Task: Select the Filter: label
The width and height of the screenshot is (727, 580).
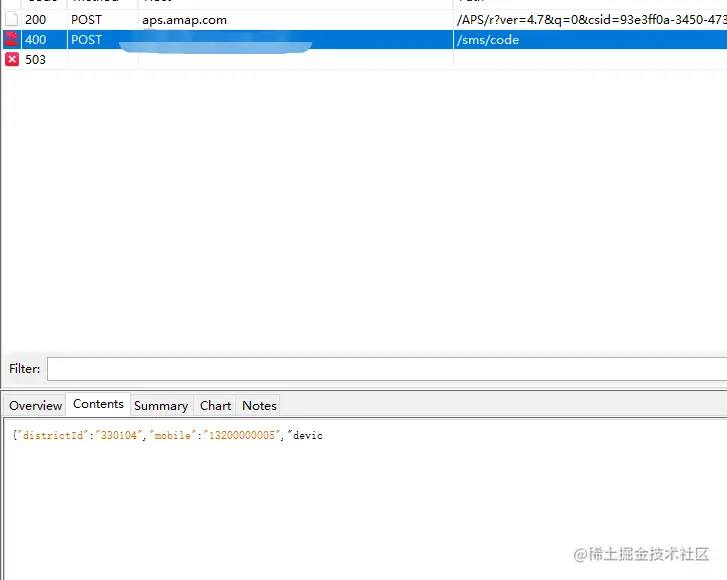Action: (25, 369)
